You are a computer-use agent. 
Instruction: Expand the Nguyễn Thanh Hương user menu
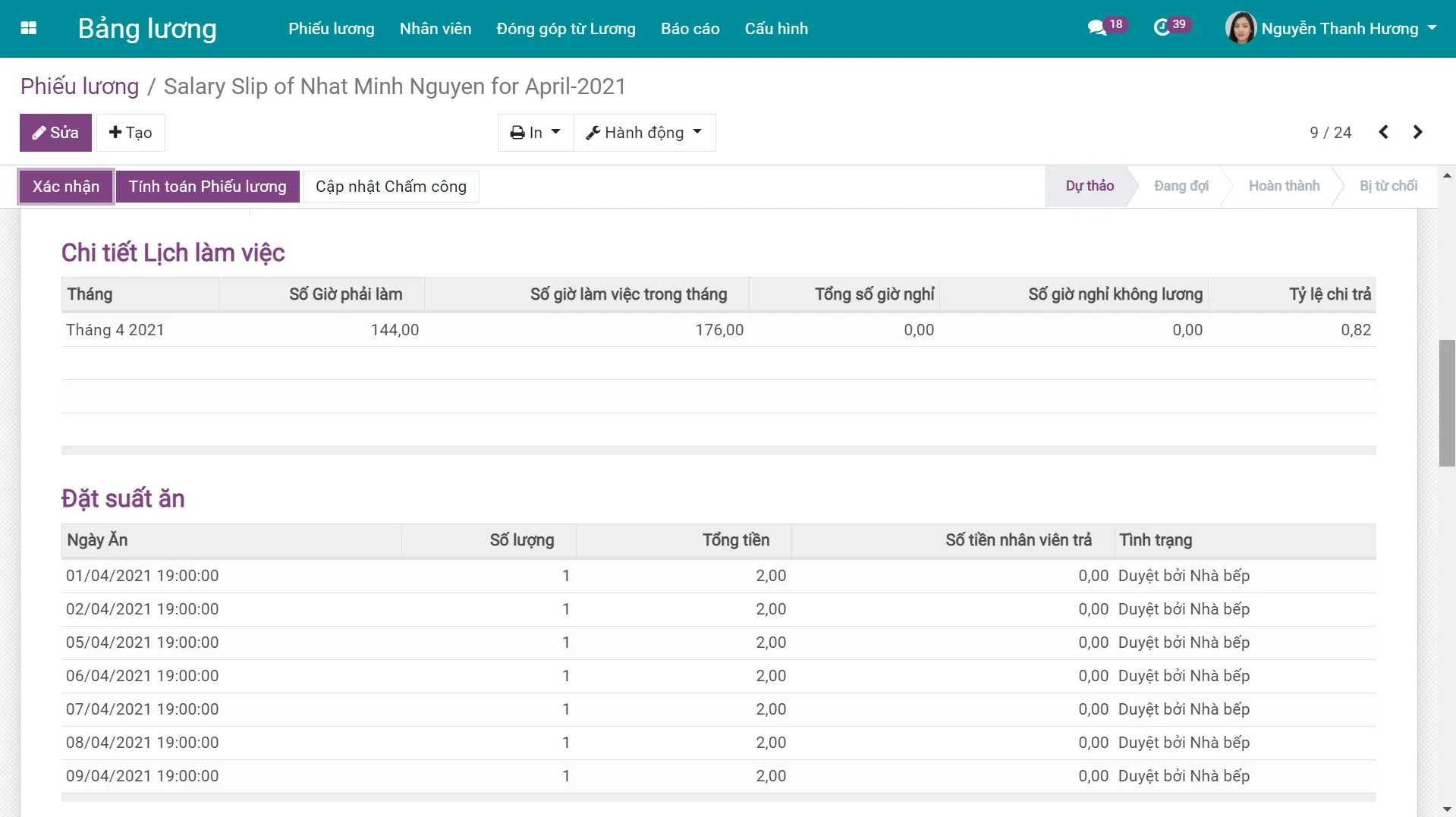click(1348, 28)
